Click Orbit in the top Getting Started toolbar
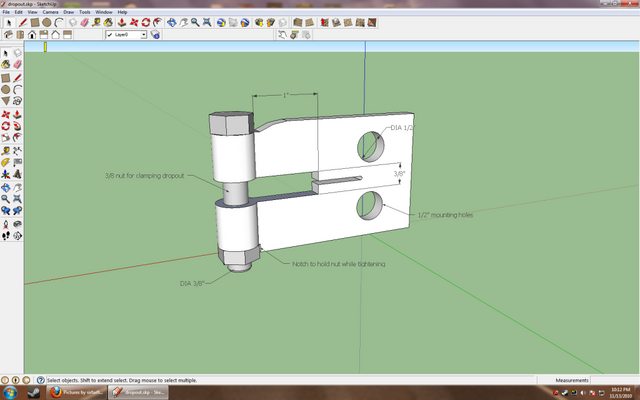Image resolution: width=640 pixels, height=400 pixels. tap(171, 22)
